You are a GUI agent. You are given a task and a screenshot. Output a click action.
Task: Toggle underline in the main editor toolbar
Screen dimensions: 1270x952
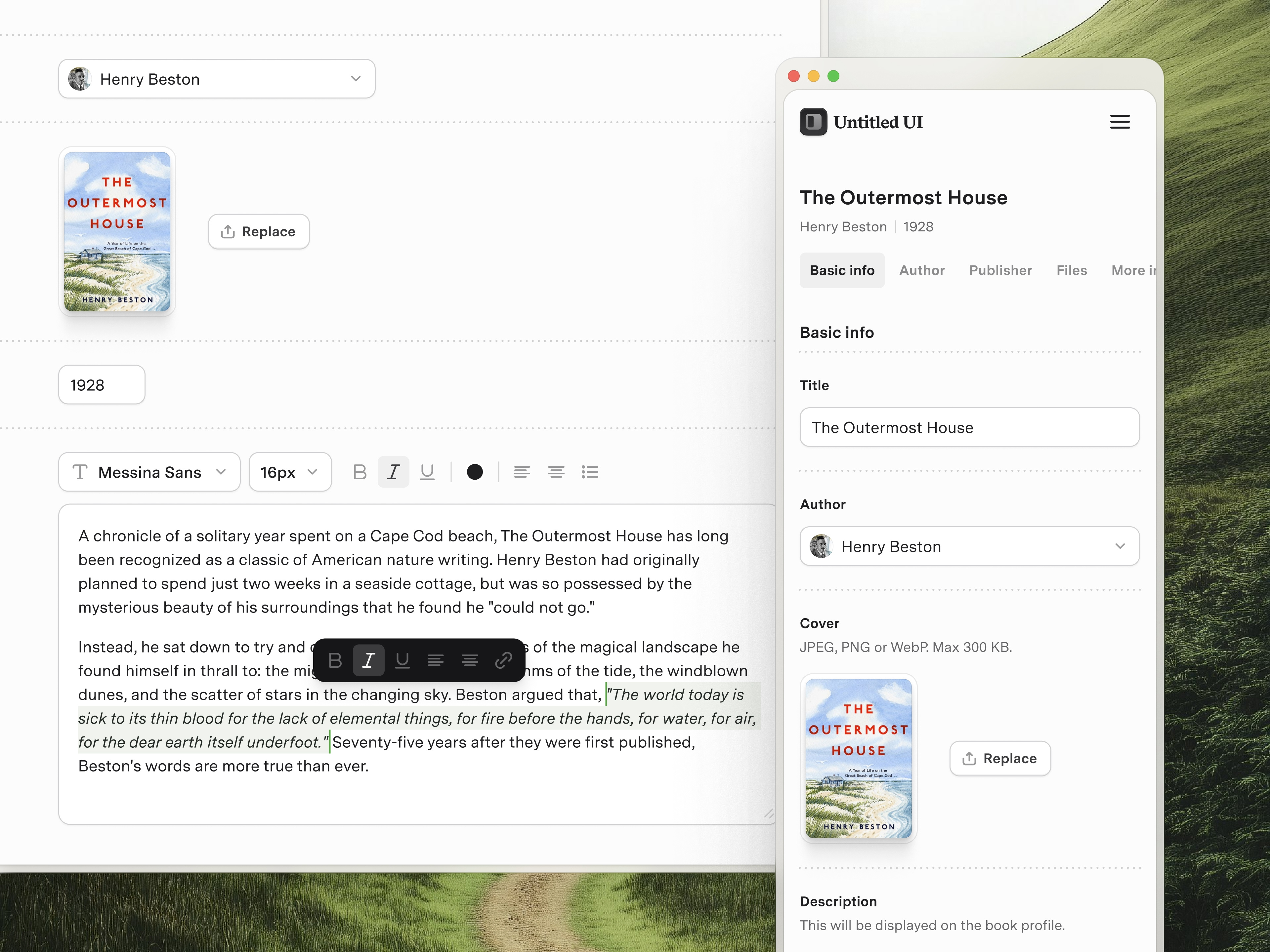[x=427, y=472]
